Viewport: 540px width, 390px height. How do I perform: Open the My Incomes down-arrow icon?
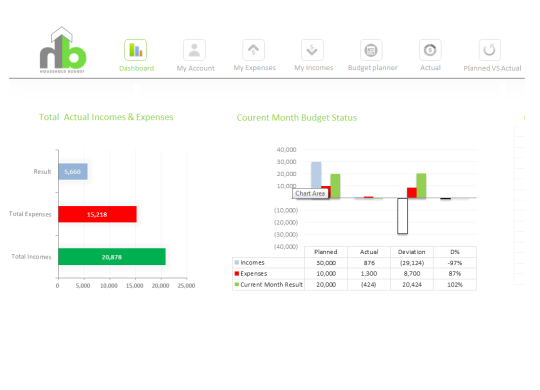tap(312, 50)
